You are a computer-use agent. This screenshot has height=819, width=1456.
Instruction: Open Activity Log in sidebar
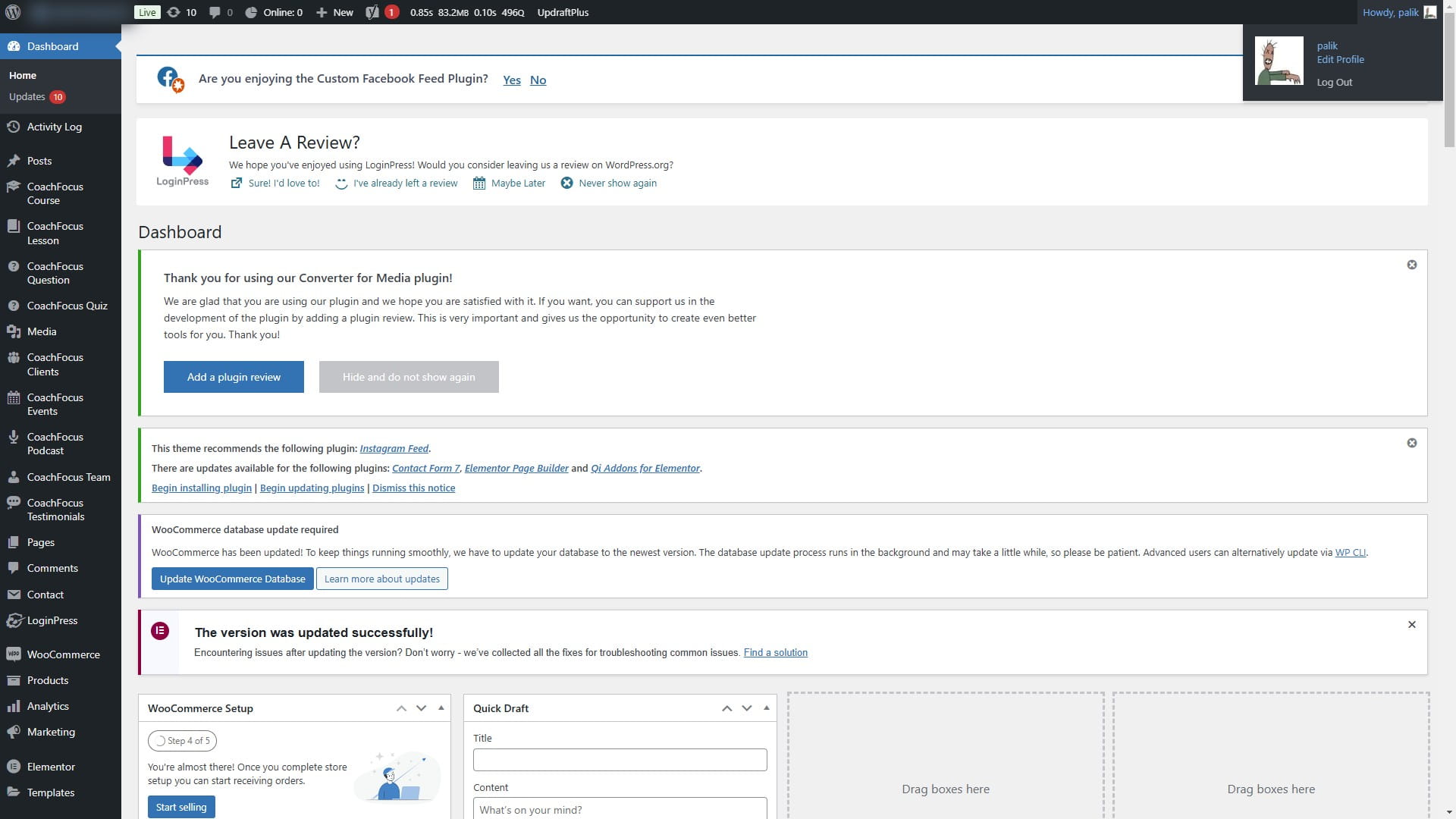click(x=54, y=127)
